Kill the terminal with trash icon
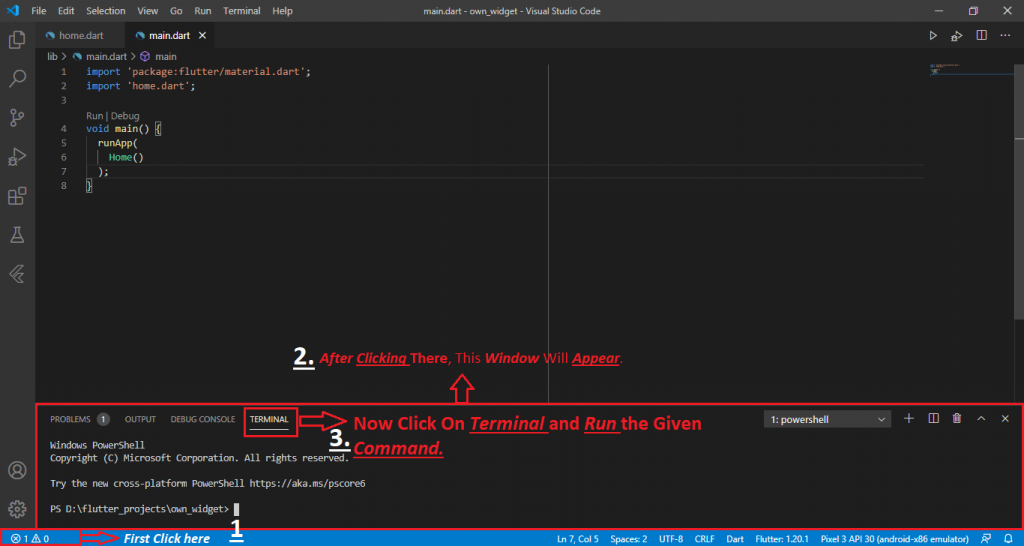 point(957,419)
